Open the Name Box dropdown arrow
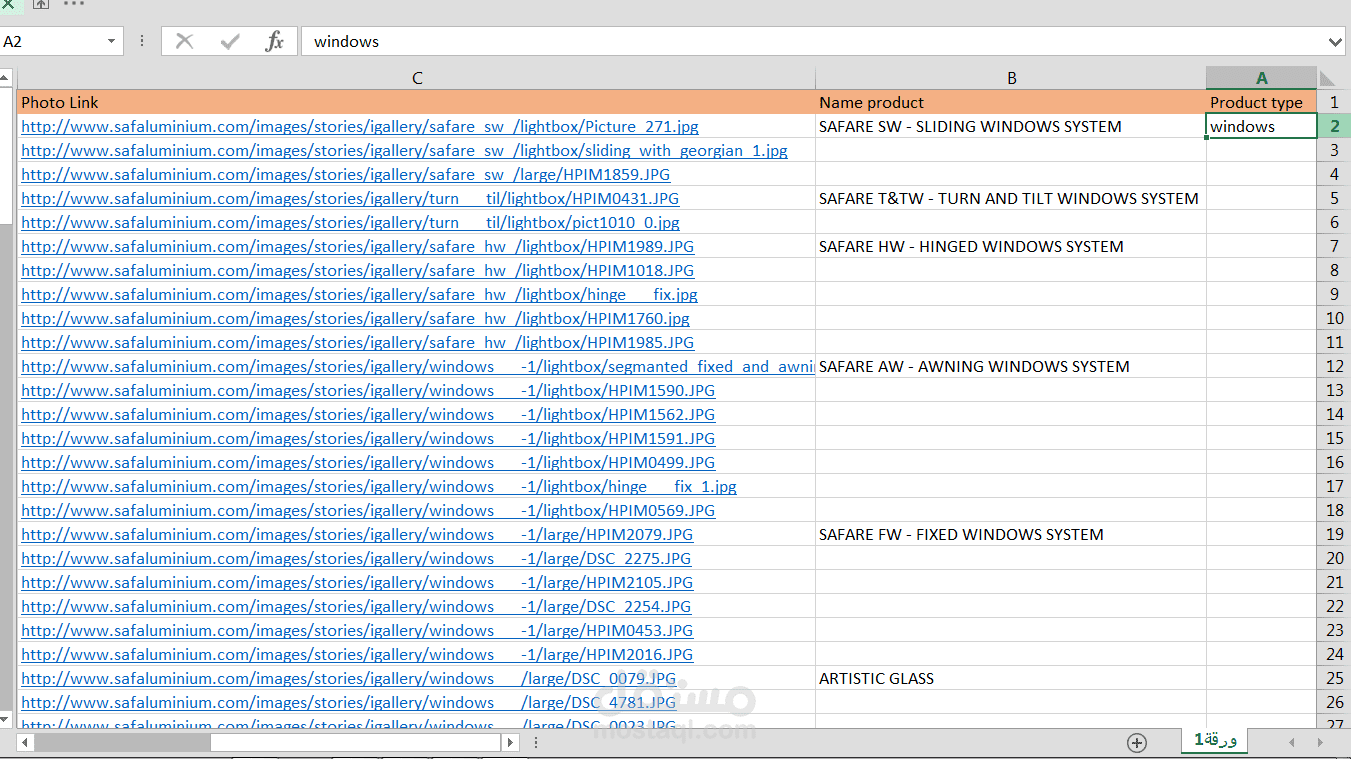Viewport: 1351px width, 759px height. pyautogui.click(x=112, y=41)
